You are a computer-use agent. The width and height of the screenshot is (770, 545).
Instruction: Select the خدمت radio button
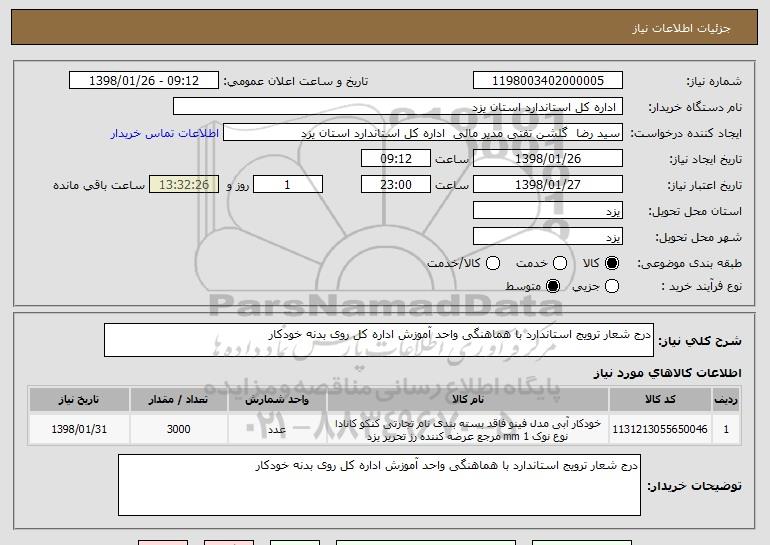pos(560,263)
